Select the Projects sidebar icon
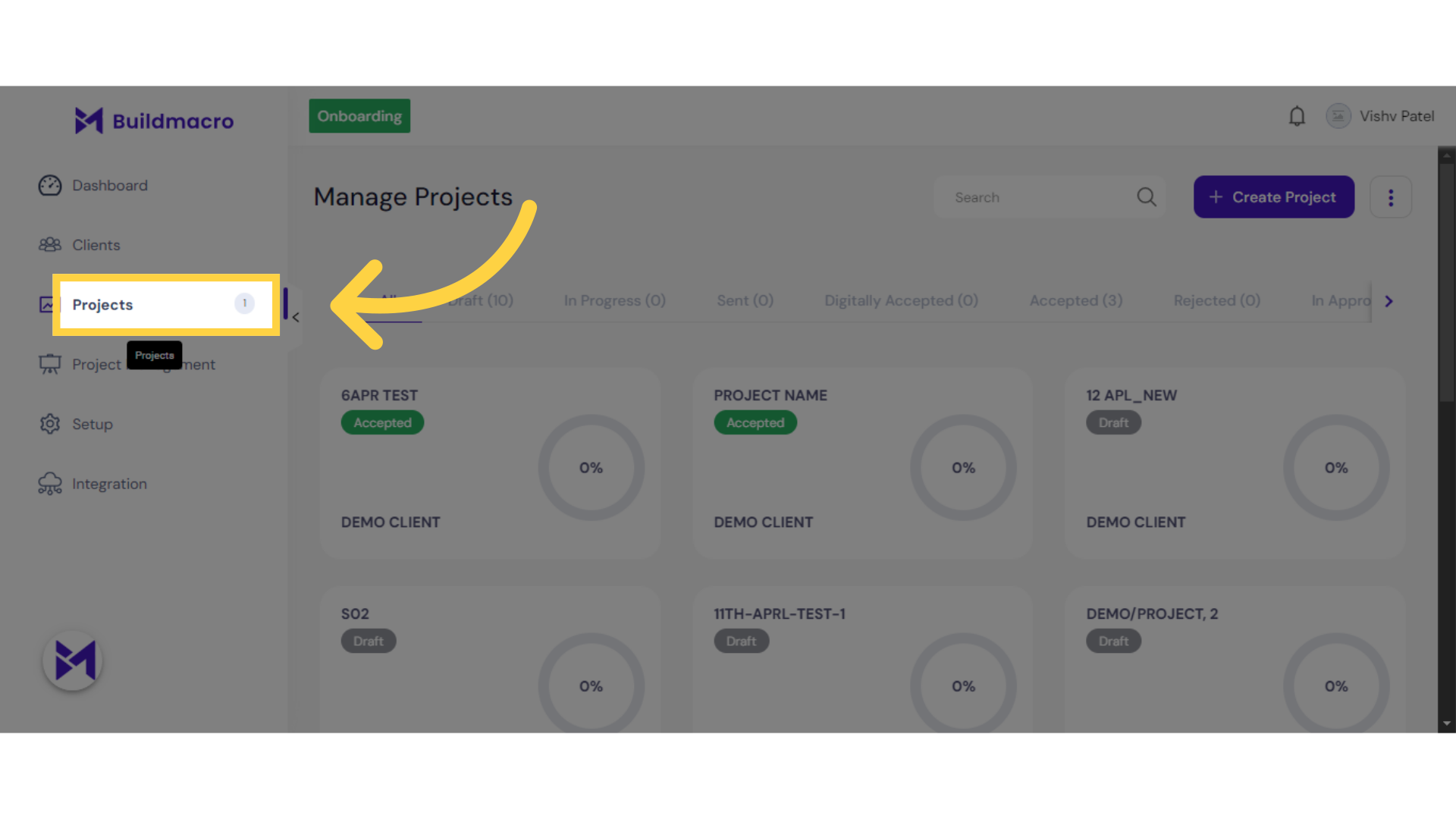The height and width of the screenshot is (819, 1456). tap(47, 304)
